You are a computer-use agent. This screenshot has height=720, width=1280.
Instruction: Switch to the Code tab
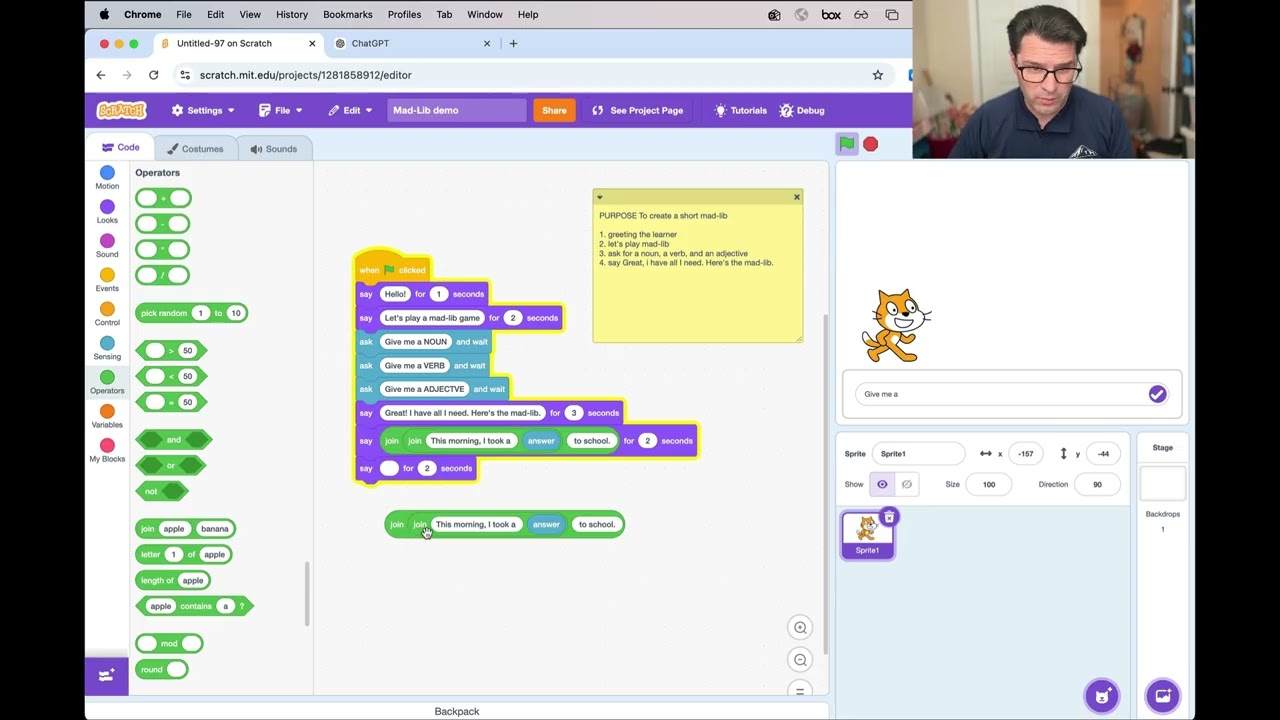[121, 147]
